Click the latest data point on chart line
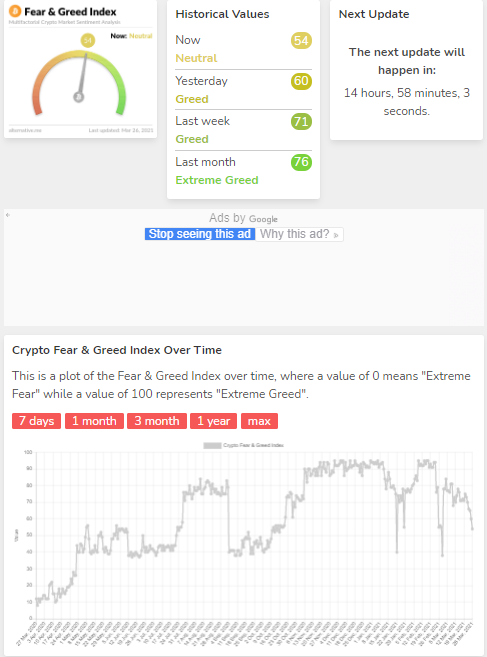Image resolution: width=487 pixels, height=657 pixels. click(x=472, y=529)
